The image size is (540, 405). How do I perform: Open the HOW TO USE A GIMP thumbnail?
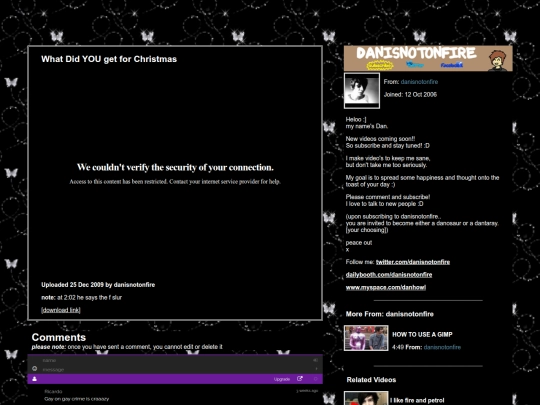[x=366, y=338]
